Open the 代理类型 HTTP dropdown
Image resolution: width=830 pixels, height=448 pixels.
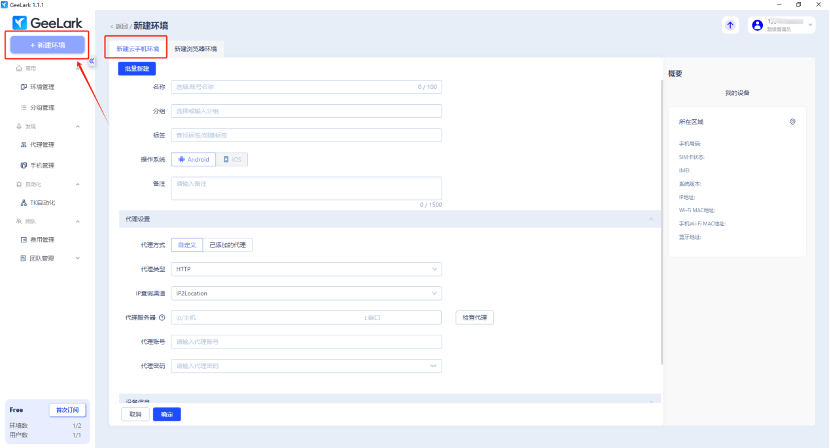point(306,269)
